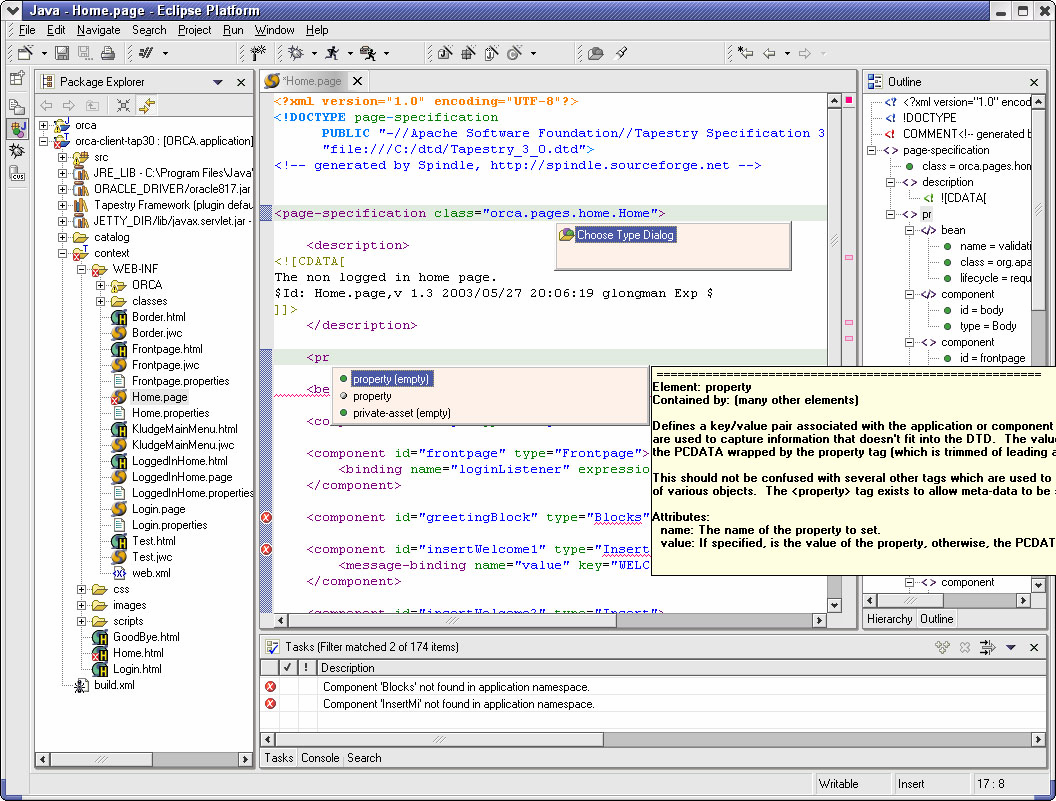Toggle the Java perspective button

16,128
